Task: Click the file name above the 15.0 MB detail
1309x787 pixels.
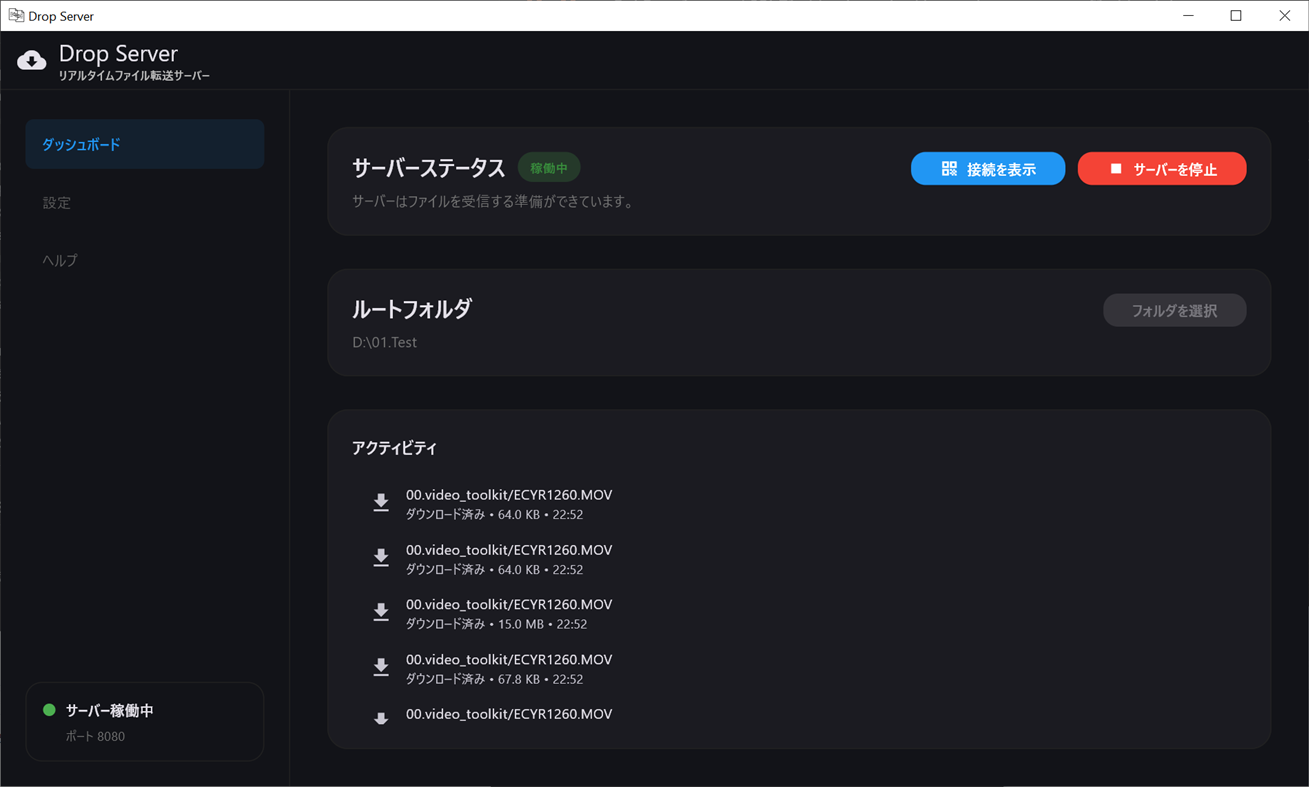Action: tap(509, 604)
